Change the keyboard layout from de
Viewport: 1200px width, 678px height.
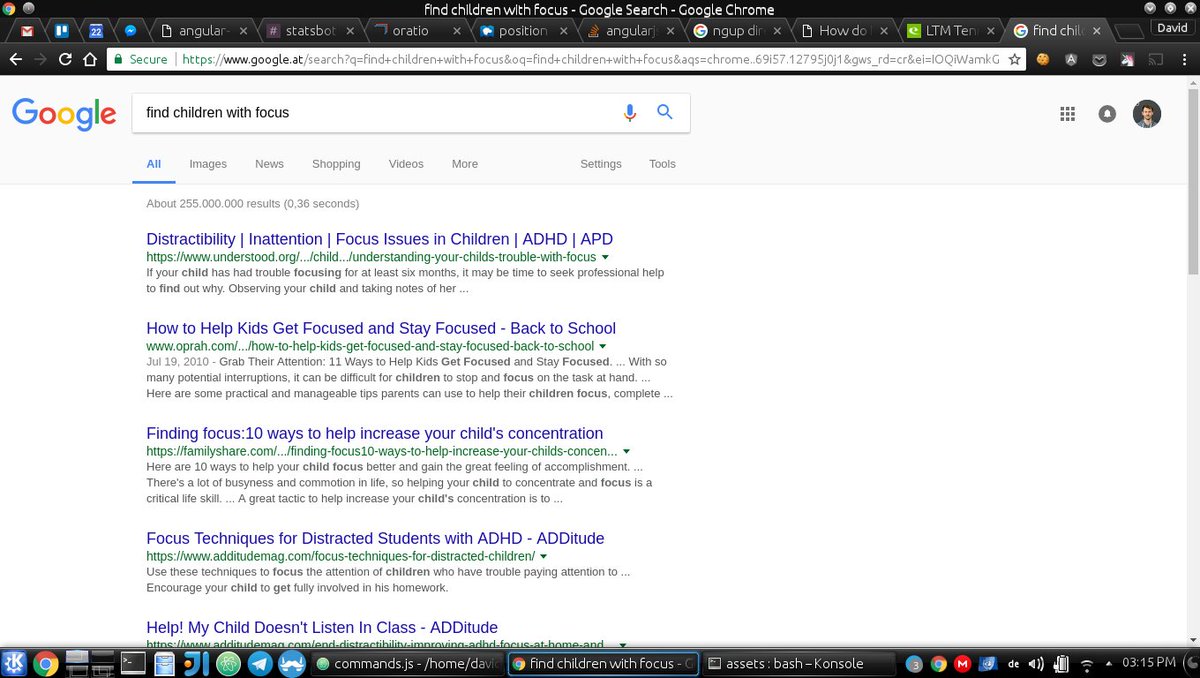click(1013, 663)
